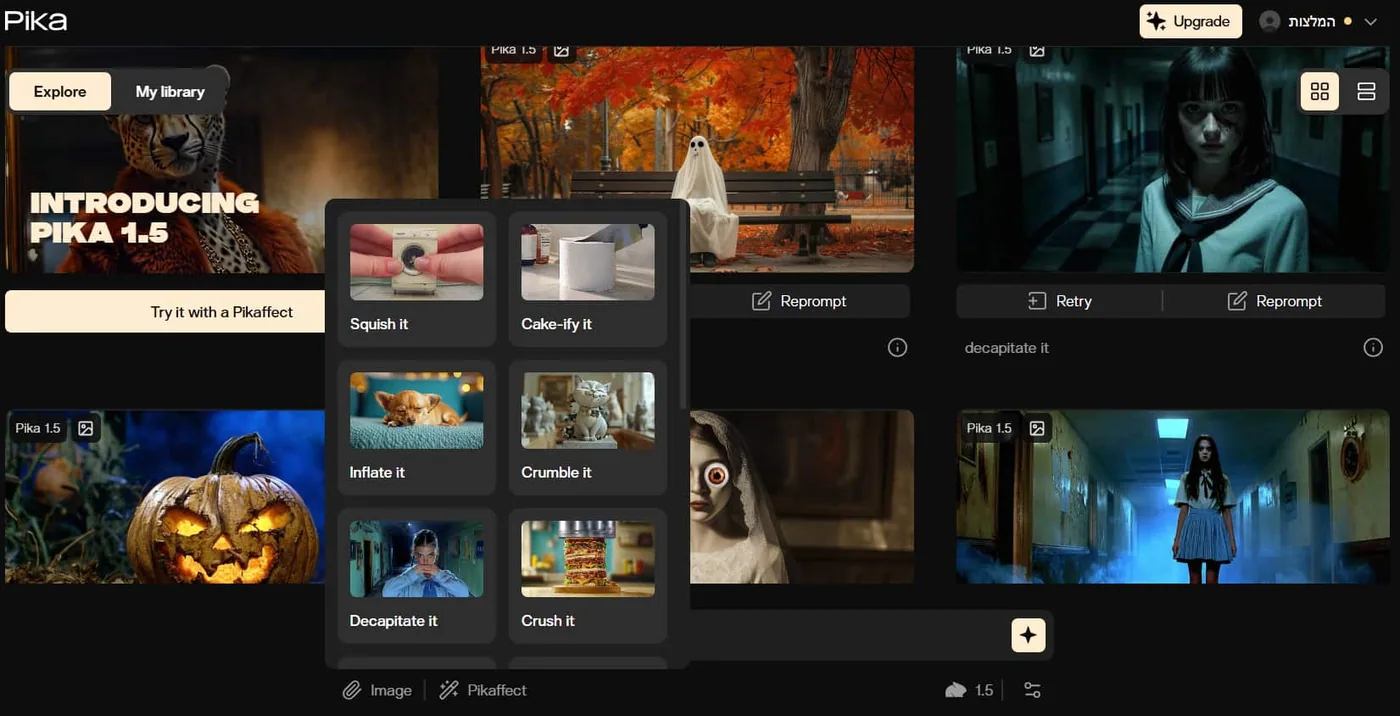
Task: Apply the "Crumble it" effect
Action: [x=588, y=427]
